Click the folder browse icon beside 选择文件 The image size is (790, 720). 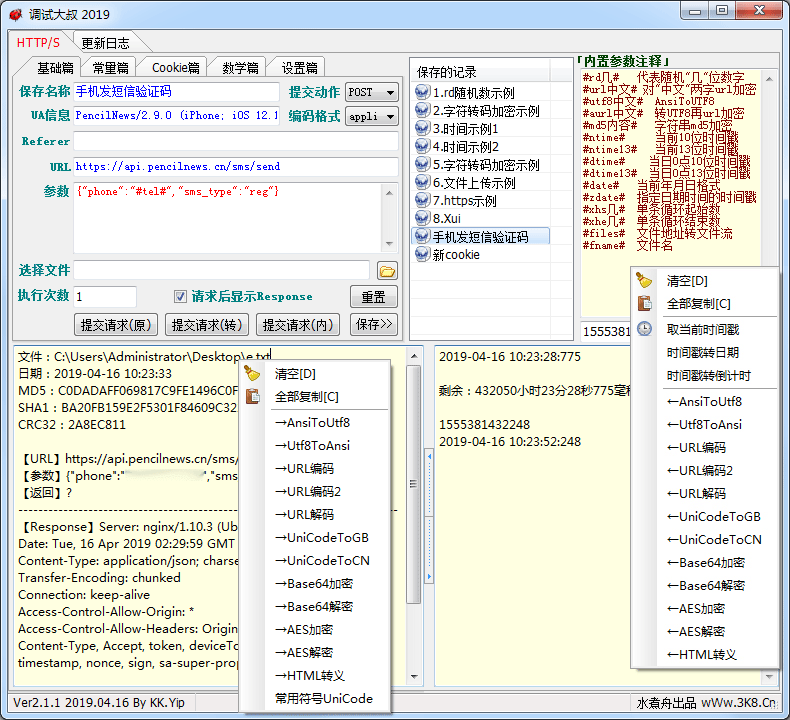tap(387, 270)
